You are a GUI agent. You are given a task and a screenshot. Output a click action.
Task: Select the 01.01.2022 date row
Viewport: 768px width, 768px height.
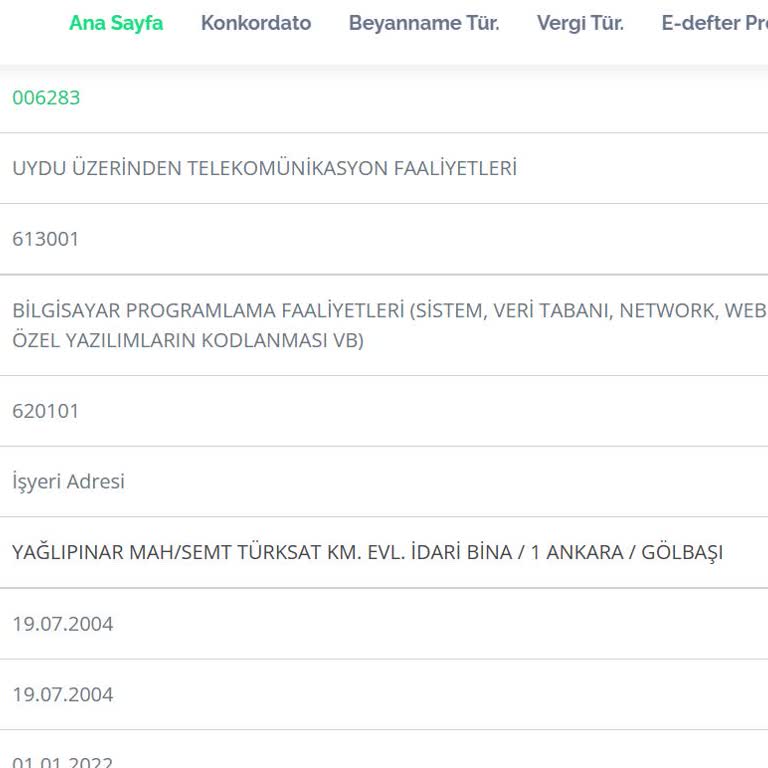tap(63, 760)
